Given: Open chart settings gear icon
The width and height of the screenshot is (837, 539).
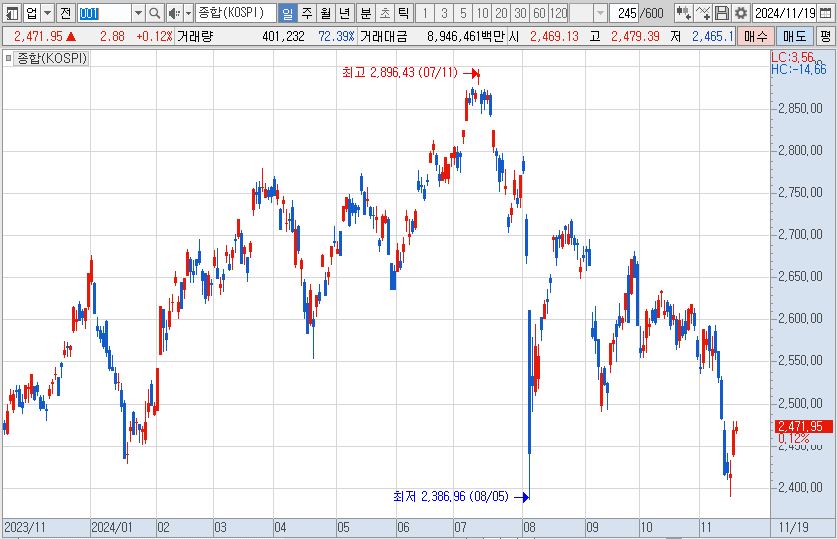Looking at the screenshot, I should (740, 13).
